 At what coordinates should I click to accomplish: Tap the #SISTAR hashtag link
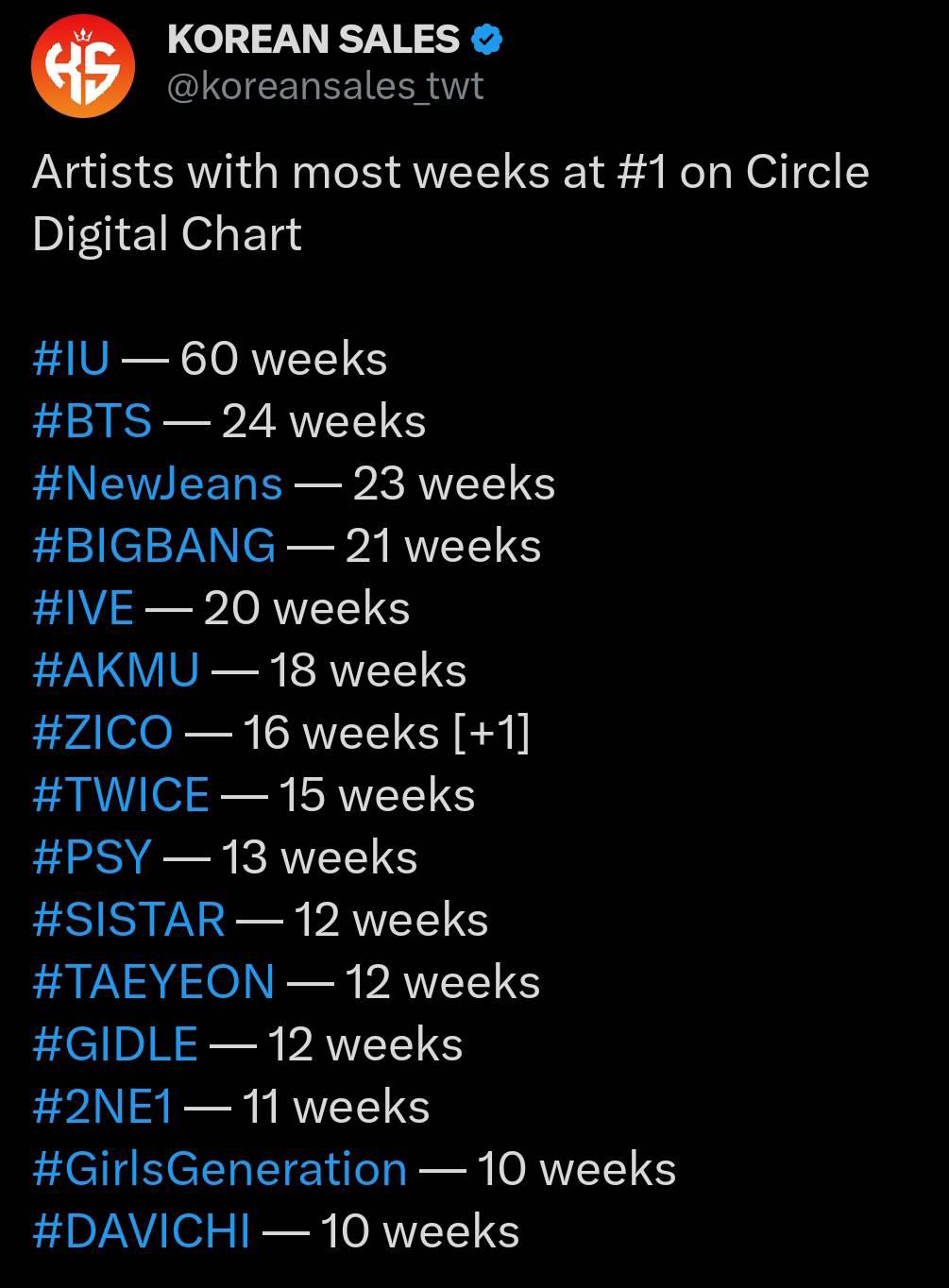[x=128, y=921]
